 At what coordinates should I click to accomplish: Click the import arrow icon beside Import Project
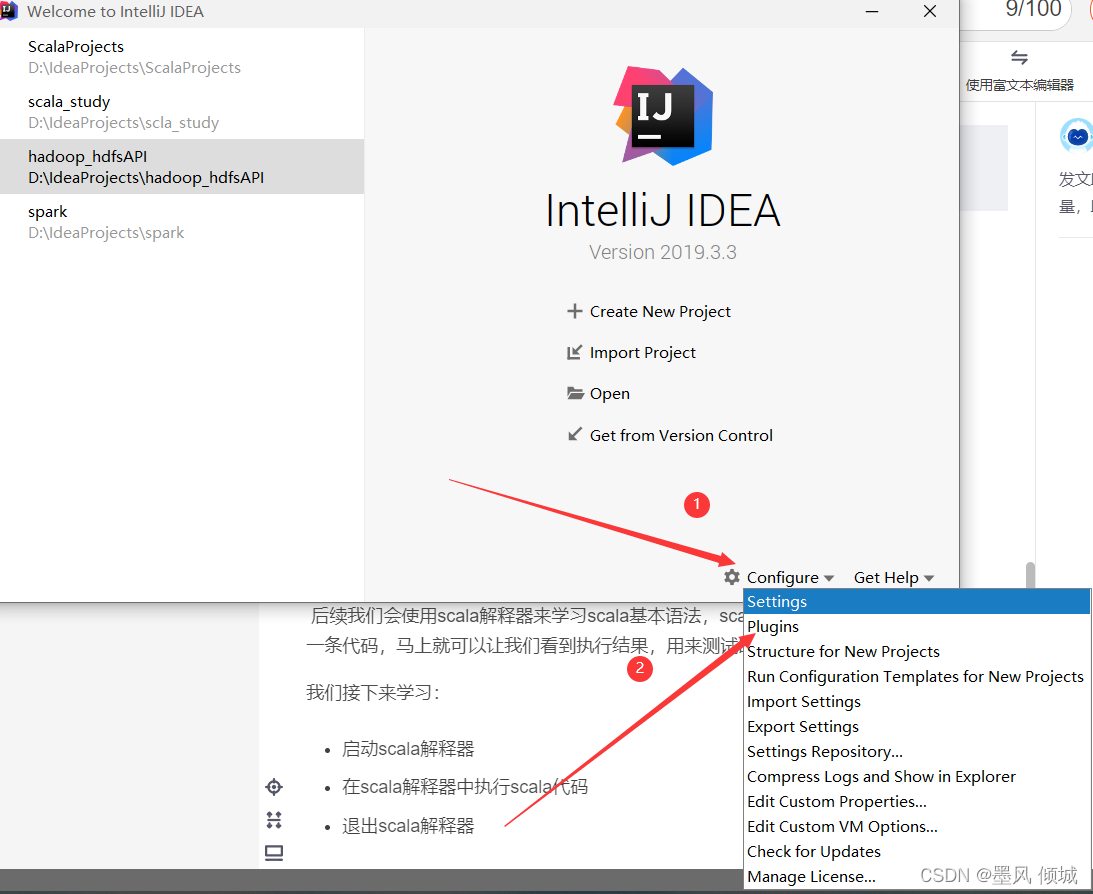coord(574,353)
